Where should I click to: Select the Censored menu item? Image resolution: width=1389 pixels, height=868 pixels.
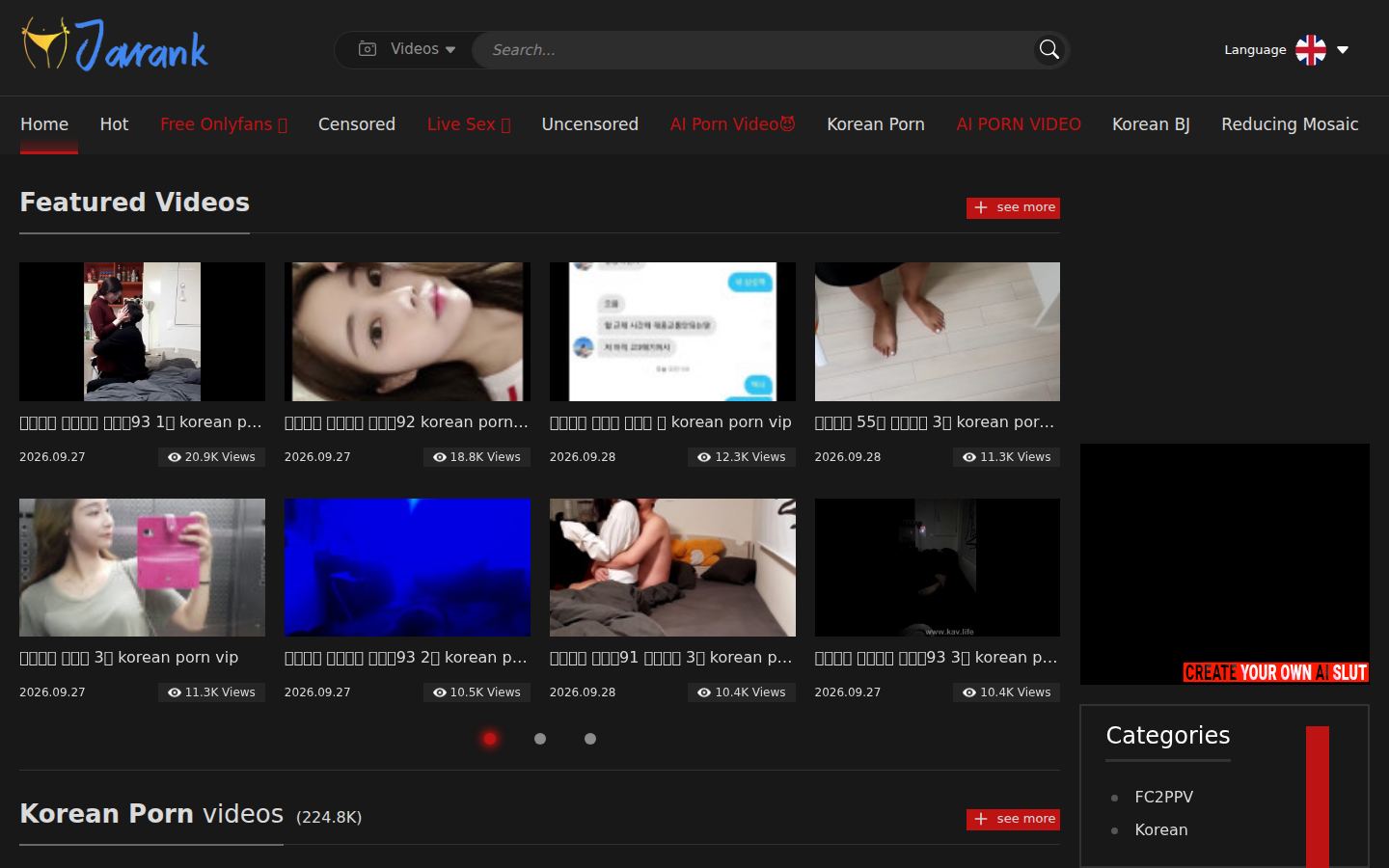pos(357,124)
